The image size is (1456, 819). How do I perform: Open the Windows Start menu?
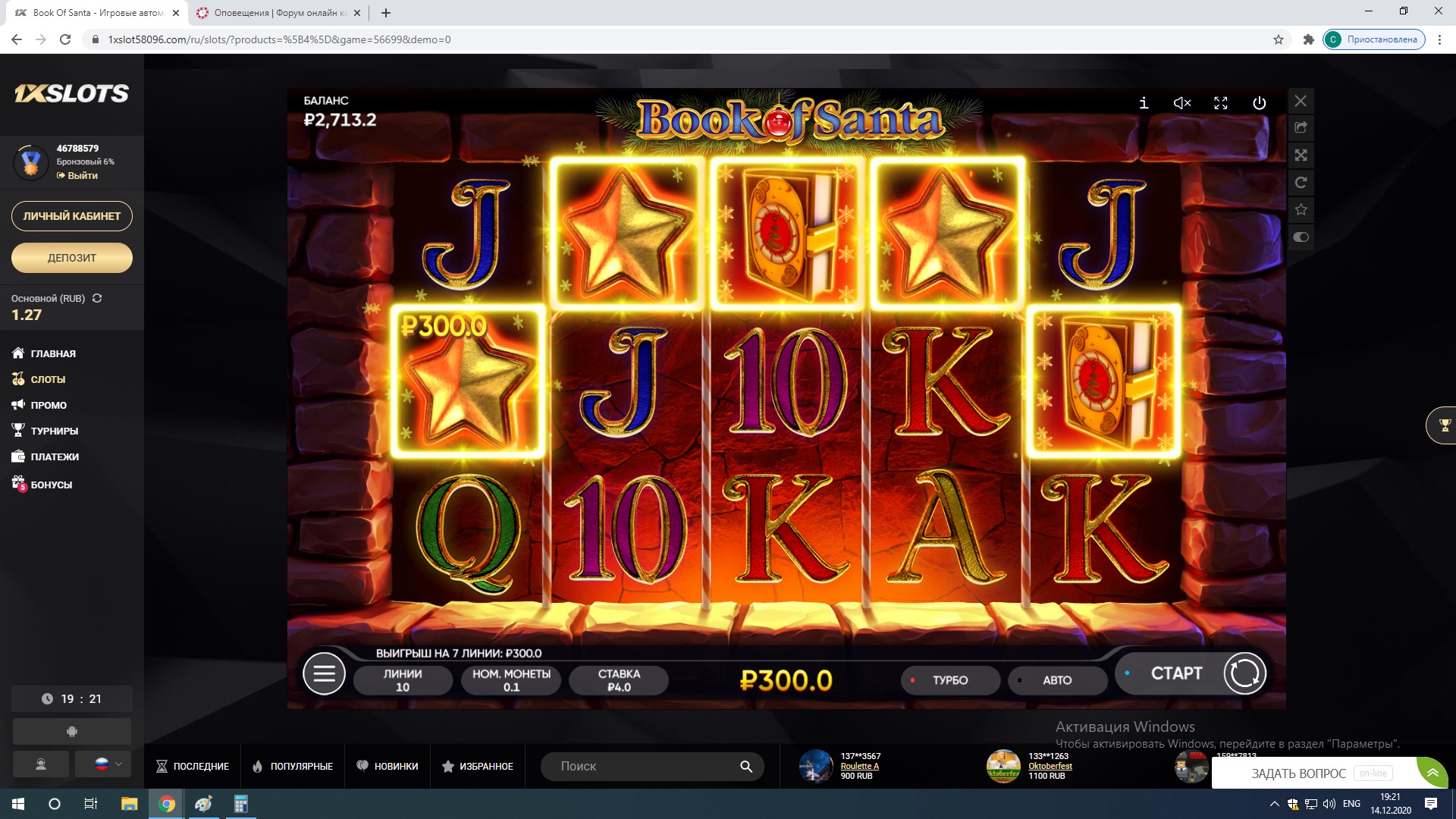coord(18,804)
